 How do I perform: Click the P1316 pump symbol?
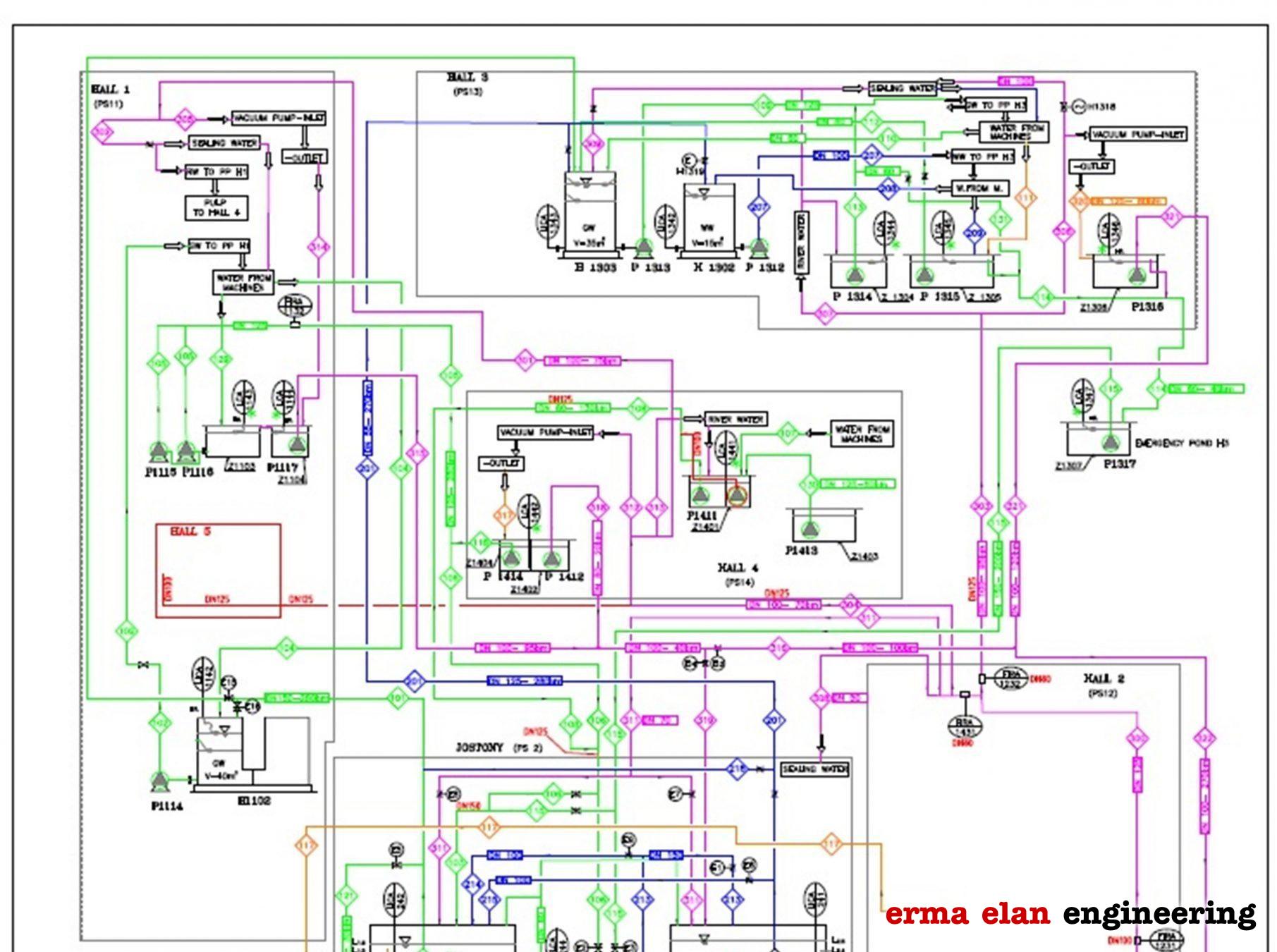(1137, 276)
